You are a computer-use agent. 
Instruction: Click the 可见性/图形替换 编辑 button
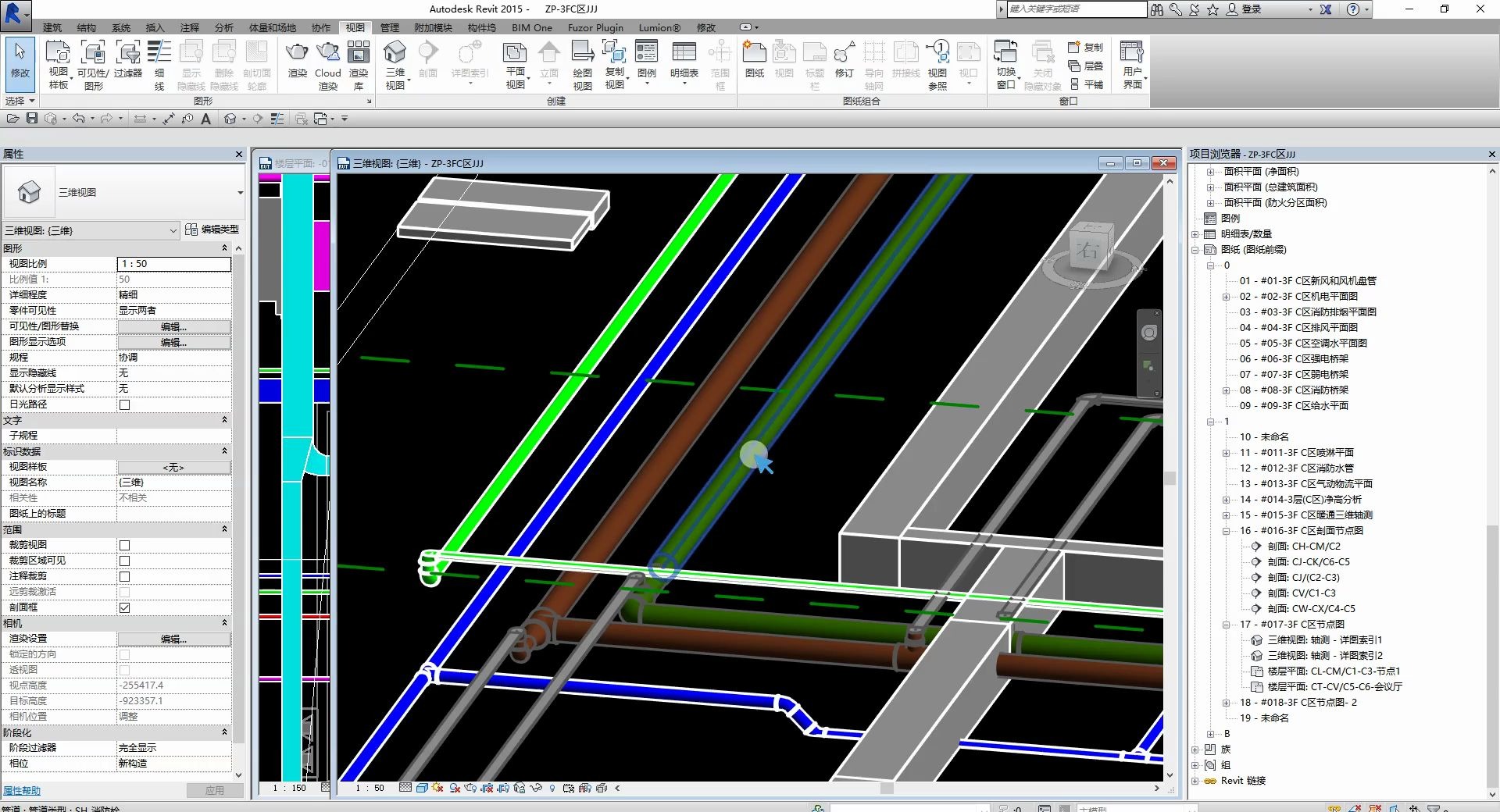[x=173, y=326]
